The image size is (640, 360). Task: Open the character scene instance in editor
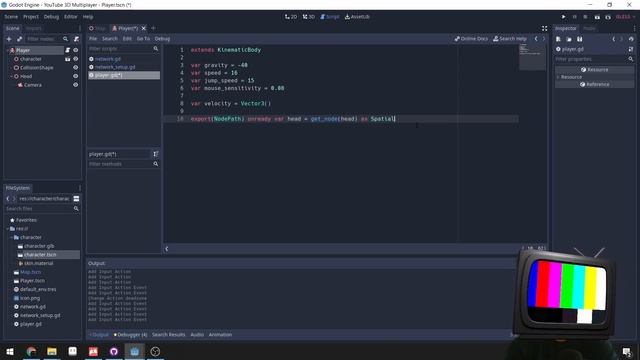(x=68, y=59)
